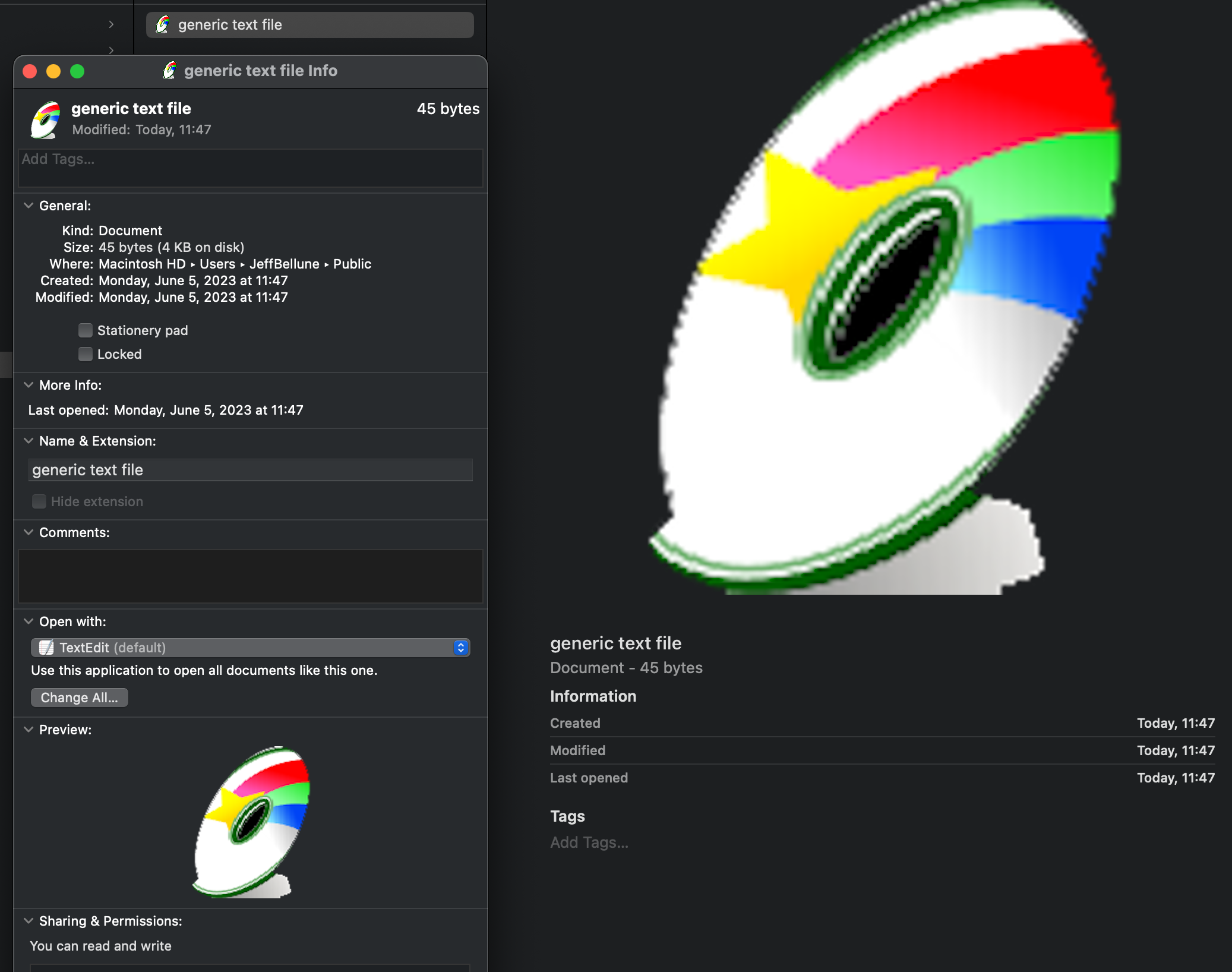Click the yellow minimize button
1232x972 pixels.
[53, 71]
